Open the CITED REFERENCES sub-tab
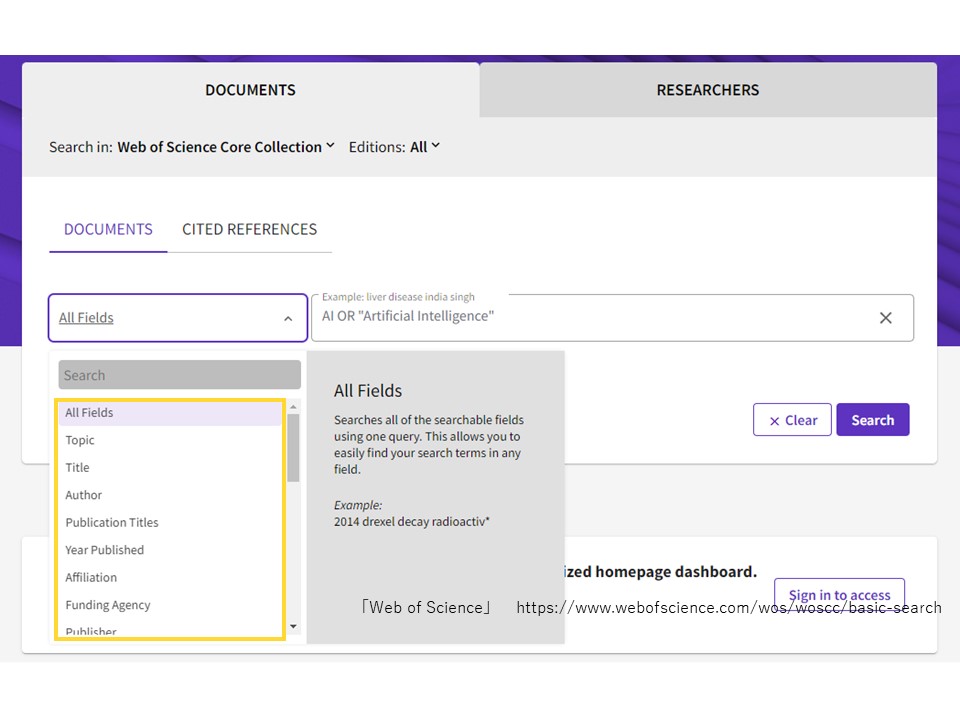Screen dimensions: 960x720 (x=249, y=230)
